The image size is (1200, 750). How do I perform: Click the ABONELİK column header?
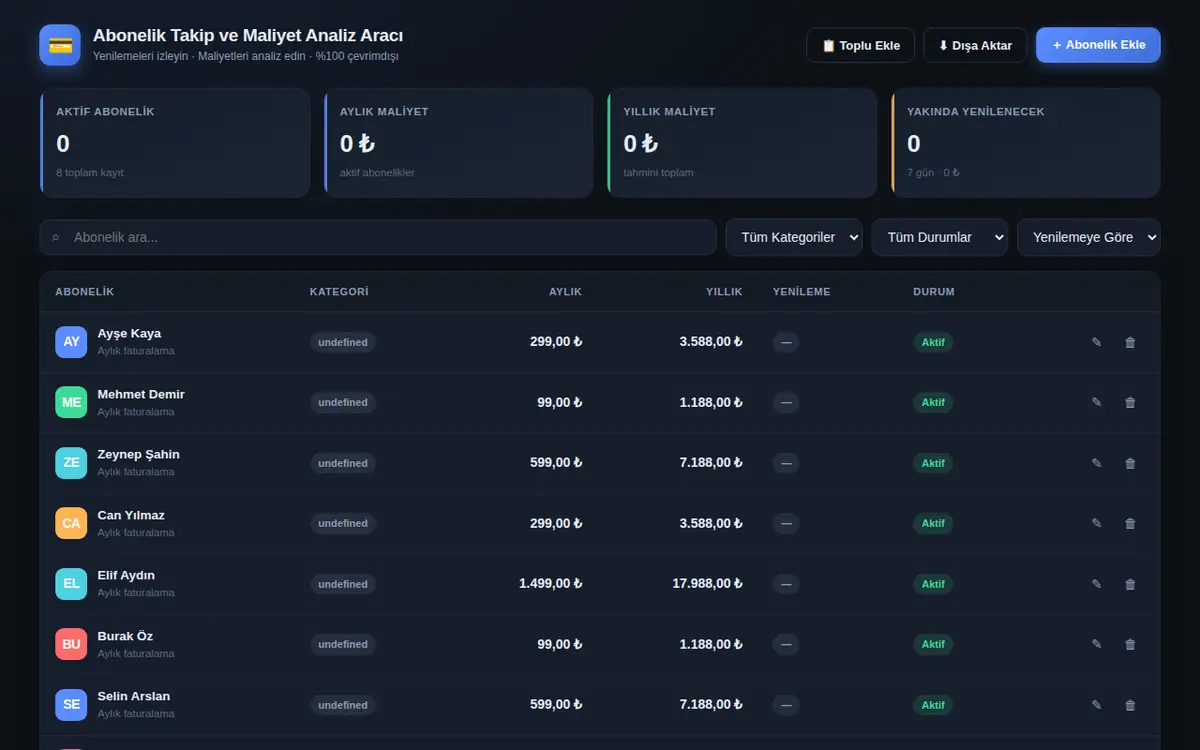coord(85,292)
